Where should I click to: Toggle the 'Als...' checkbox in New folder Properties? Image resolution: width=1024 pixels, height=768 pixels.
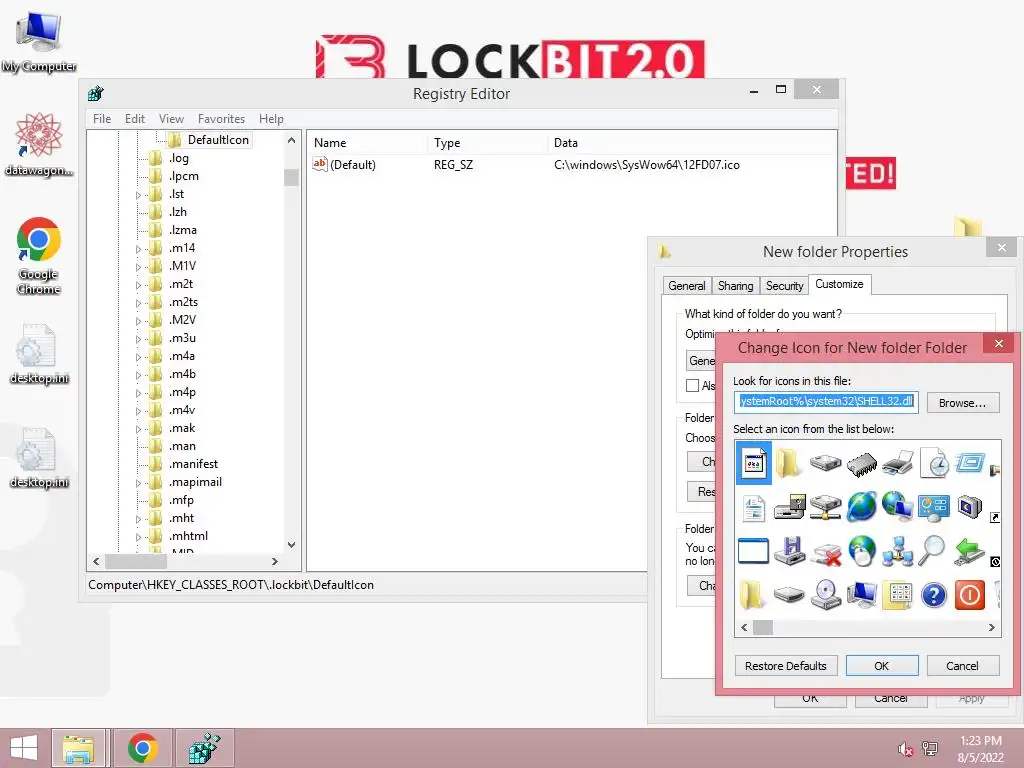(x=692, y=385)
